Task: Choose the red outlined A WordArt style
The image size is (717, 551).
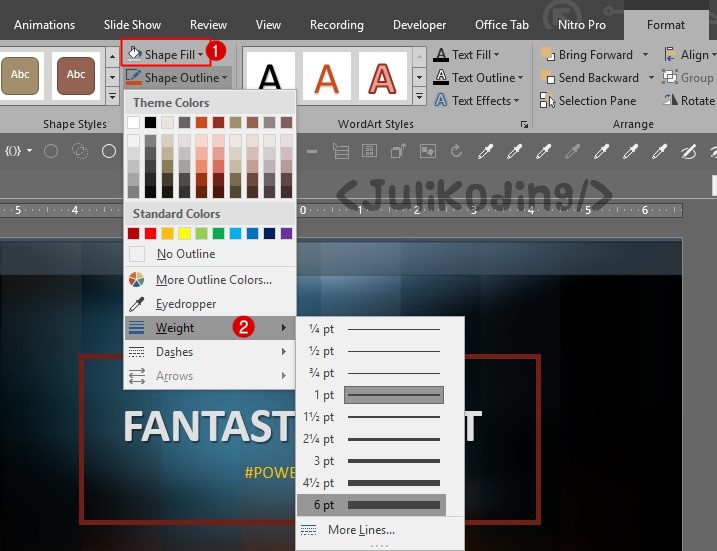Action: click(x=382, y=77)
